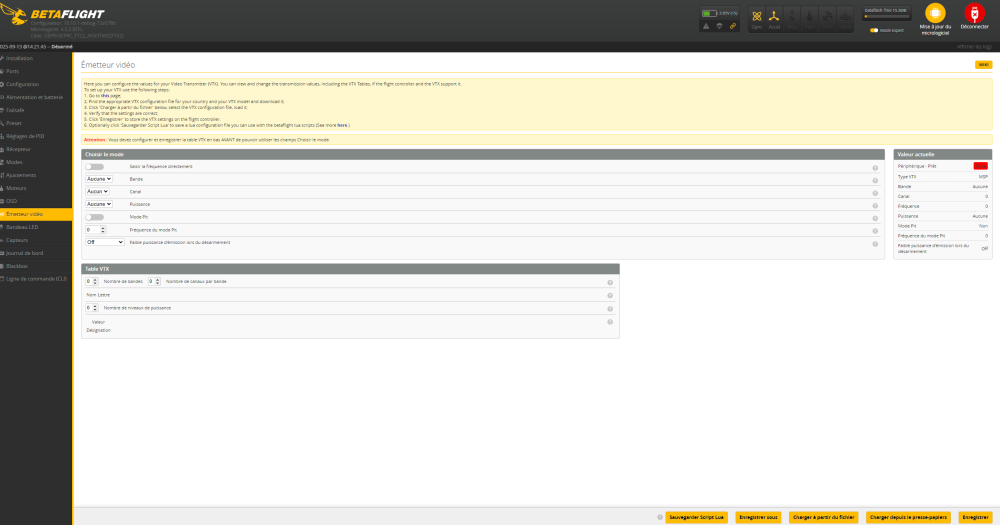Click the Gyro sensor status icon
The height and width of the screenshot is (525, 1000).
click(757, 18)
